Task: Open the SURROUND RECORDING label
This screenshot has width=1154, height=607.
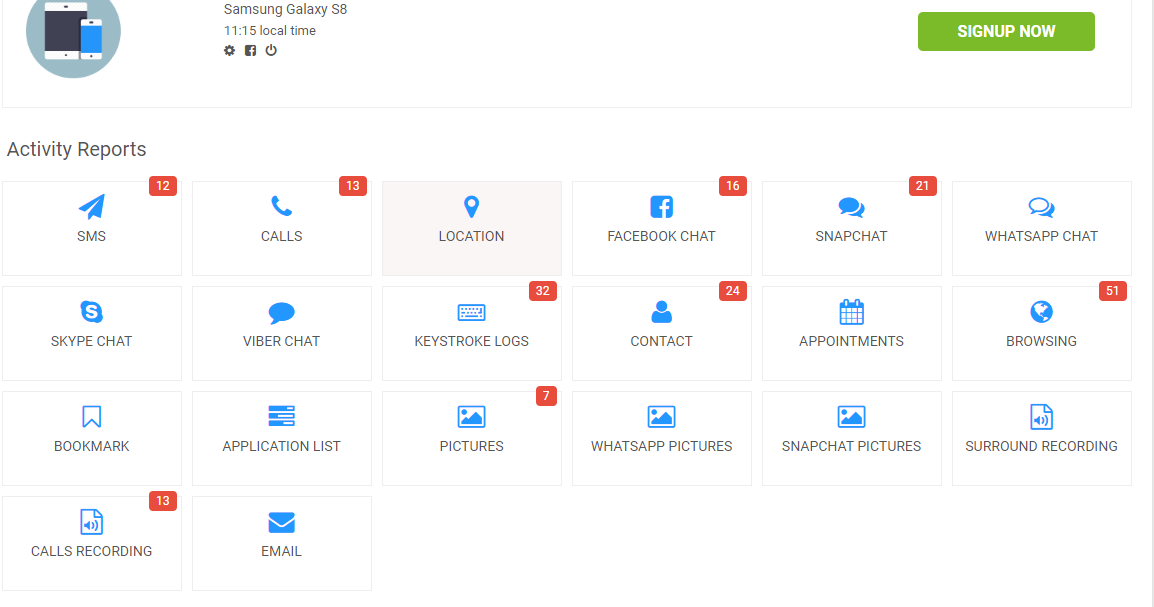Action: click(x=1041, y=447)
